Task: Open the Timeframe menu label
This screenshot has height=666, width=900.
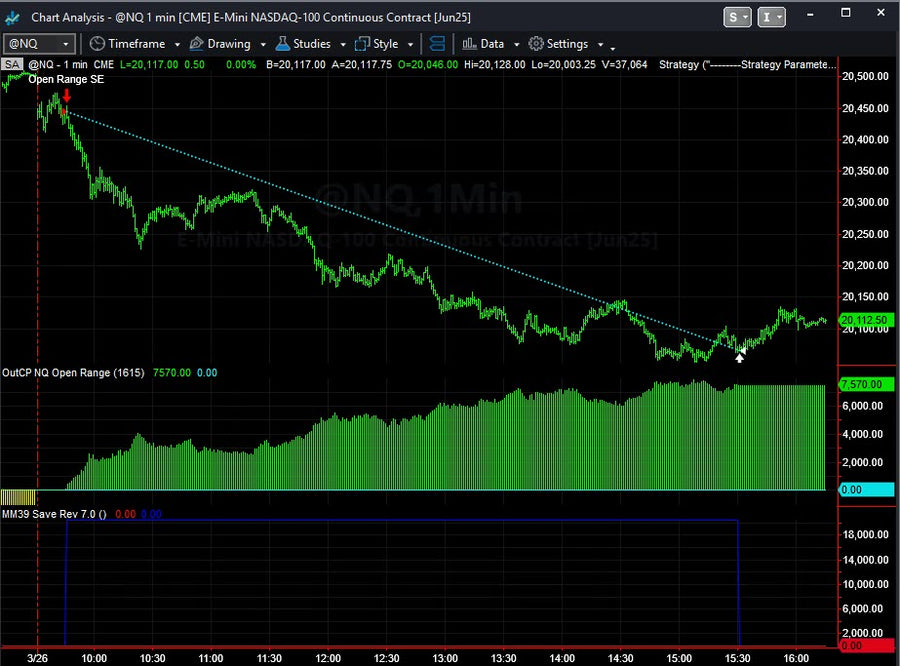Action: (137, 44)
